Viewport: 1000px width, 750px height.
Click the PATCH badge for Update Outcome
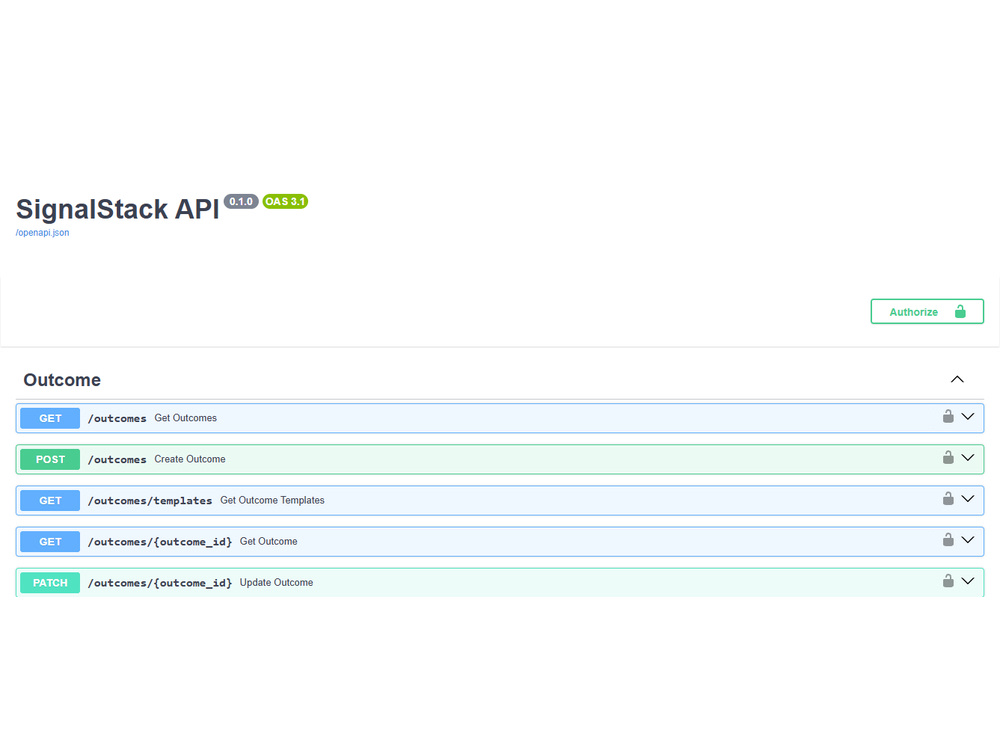[x=50, y=583]
